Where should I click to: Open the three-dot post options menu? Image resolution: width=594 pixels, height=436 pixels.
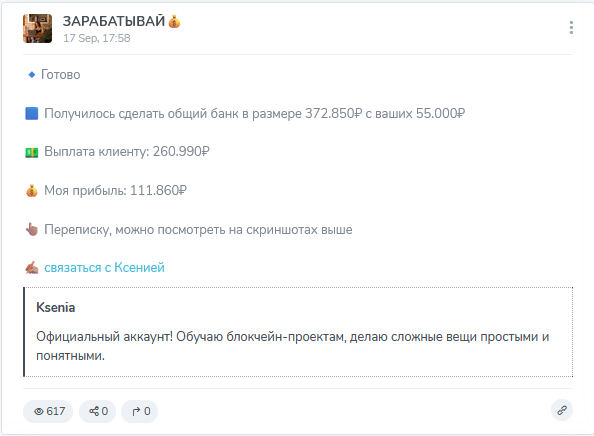pos(571,28)
